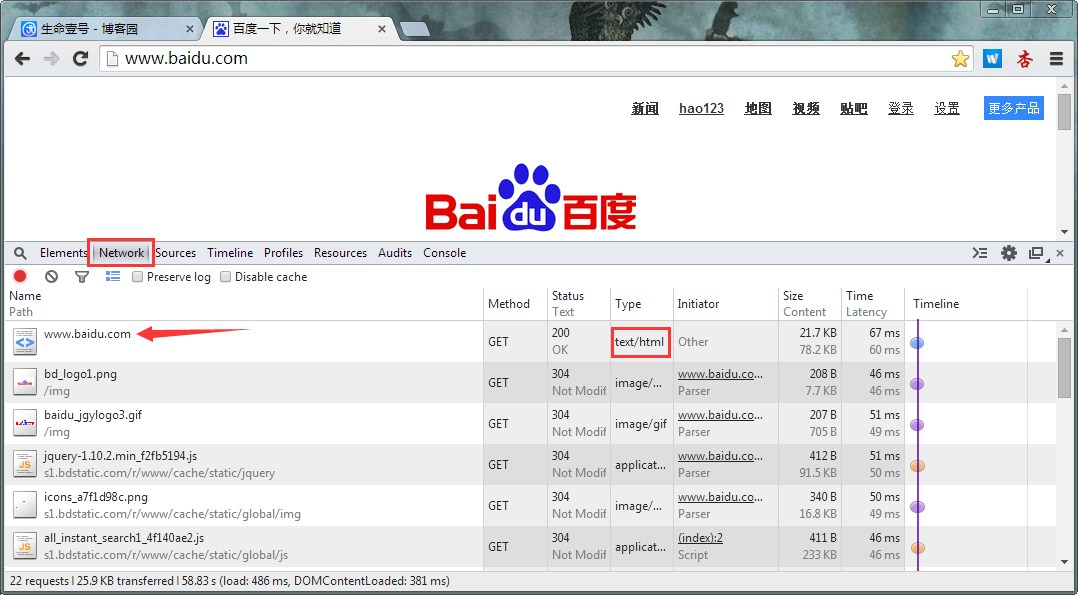Open the 地图 link
The image size is (1078, 595).
click(x=758, y=108)
